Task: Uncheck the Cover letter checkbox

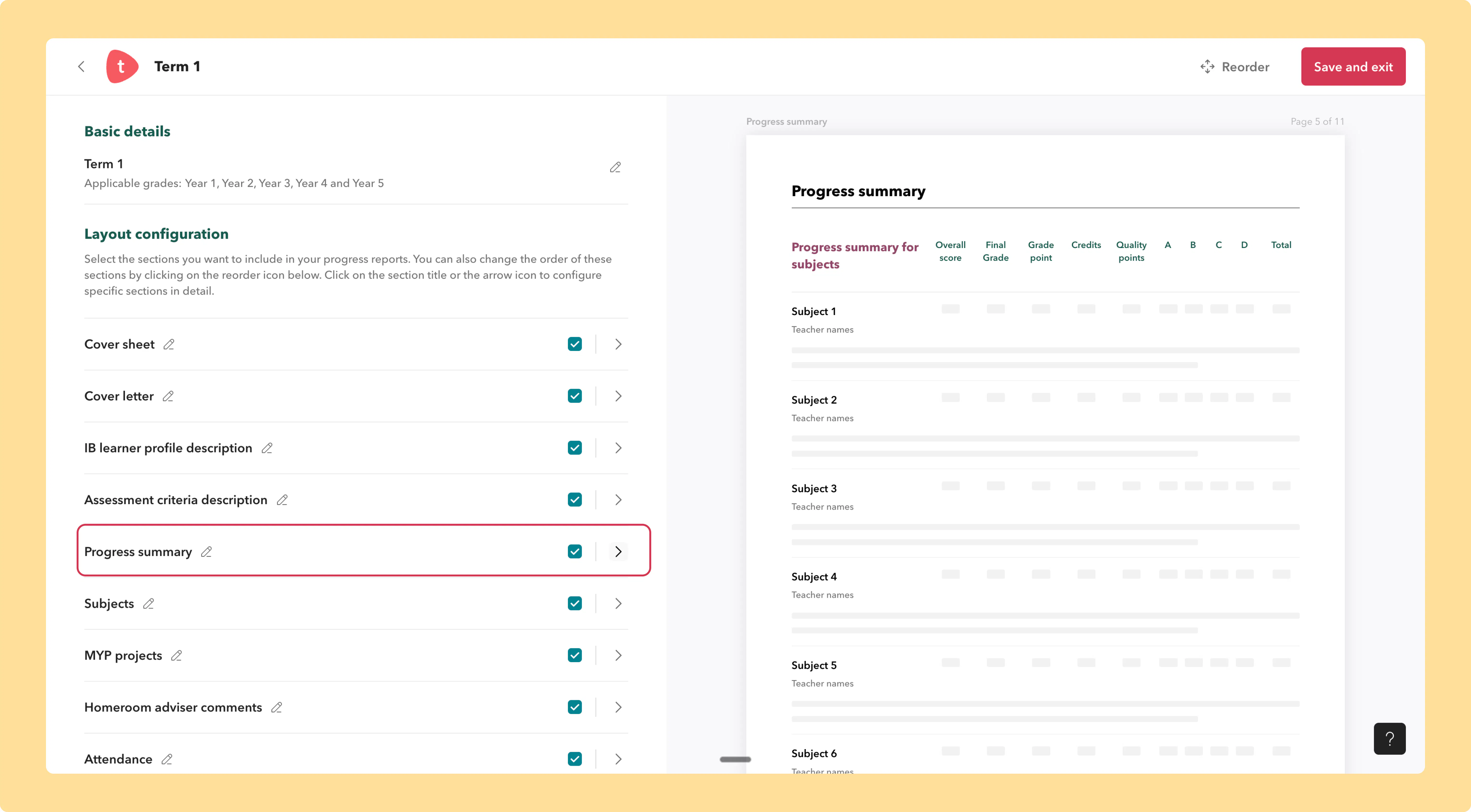Action: pos(575,396)
